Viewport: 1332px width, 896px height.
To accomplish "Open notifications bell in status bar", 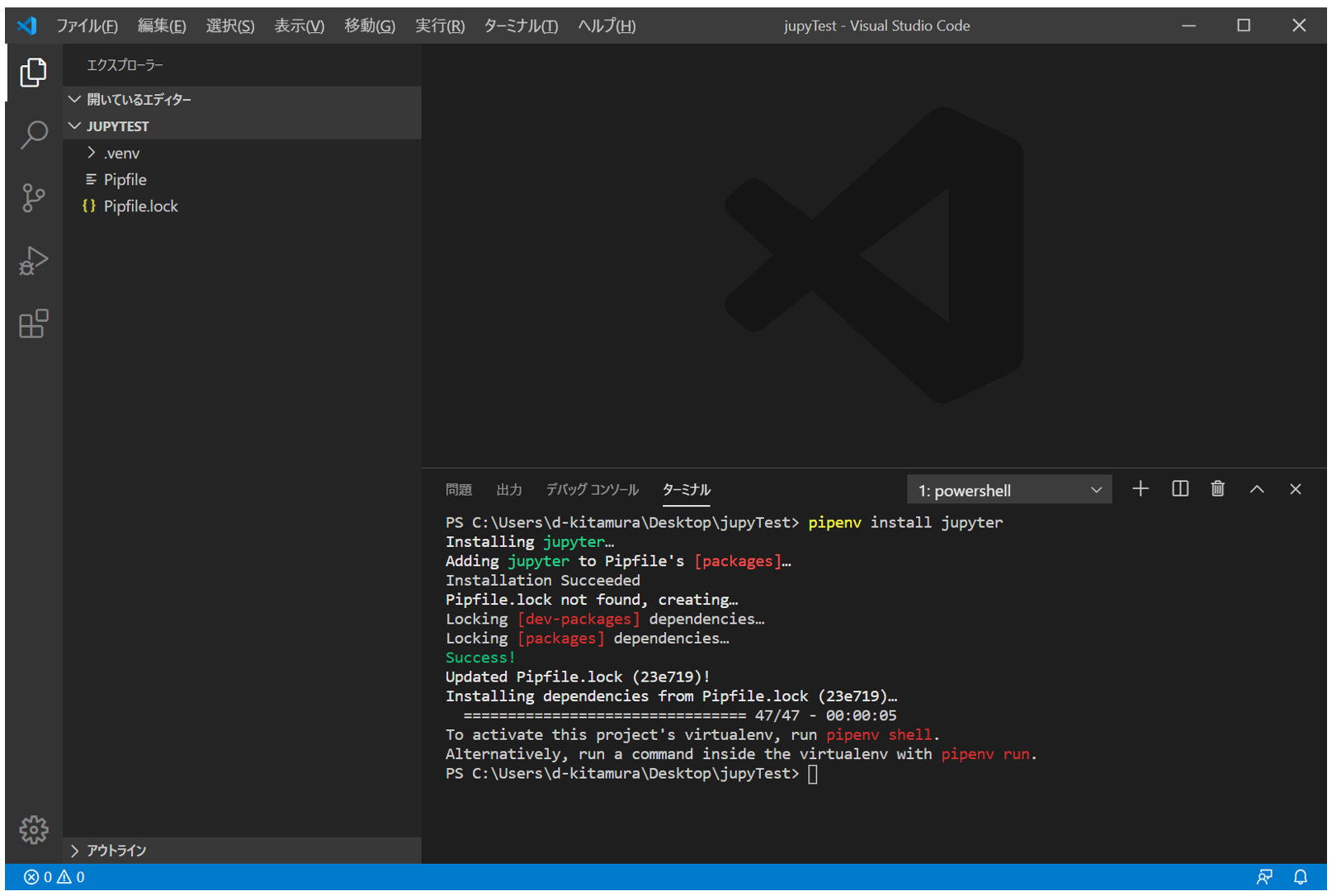I will [1301, 877].
